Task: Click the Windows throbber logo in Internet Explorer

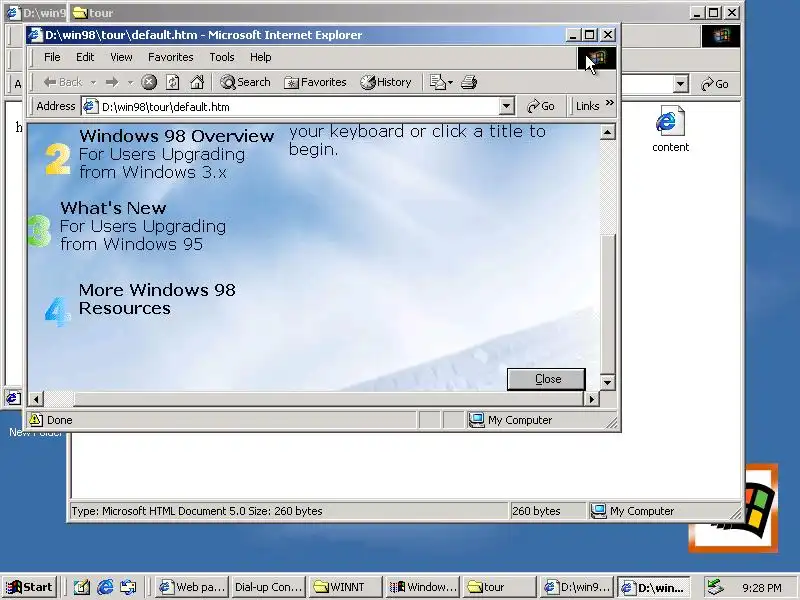Action: [597, 58]
